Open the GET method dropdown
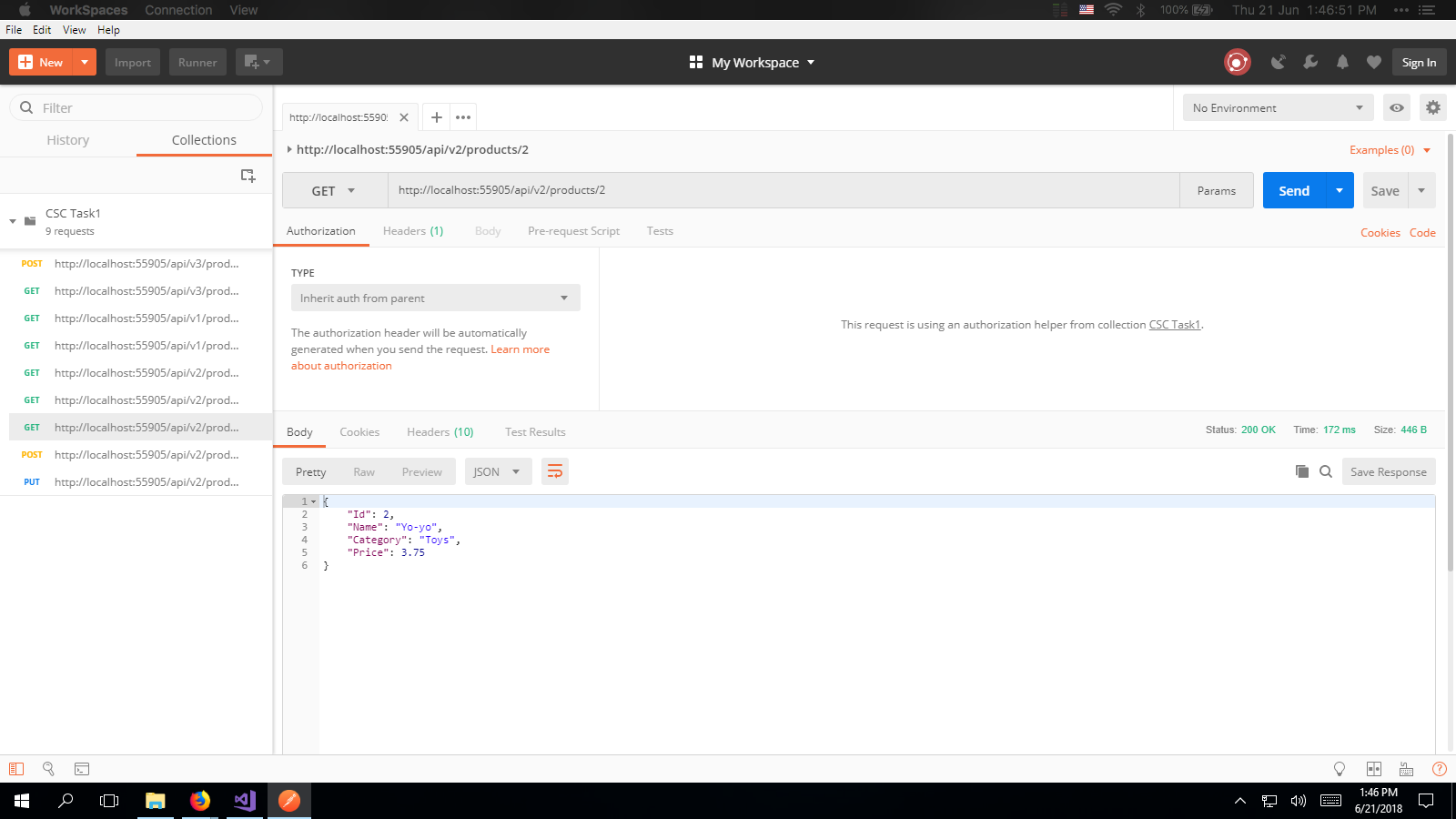 [x=334, y=191]
